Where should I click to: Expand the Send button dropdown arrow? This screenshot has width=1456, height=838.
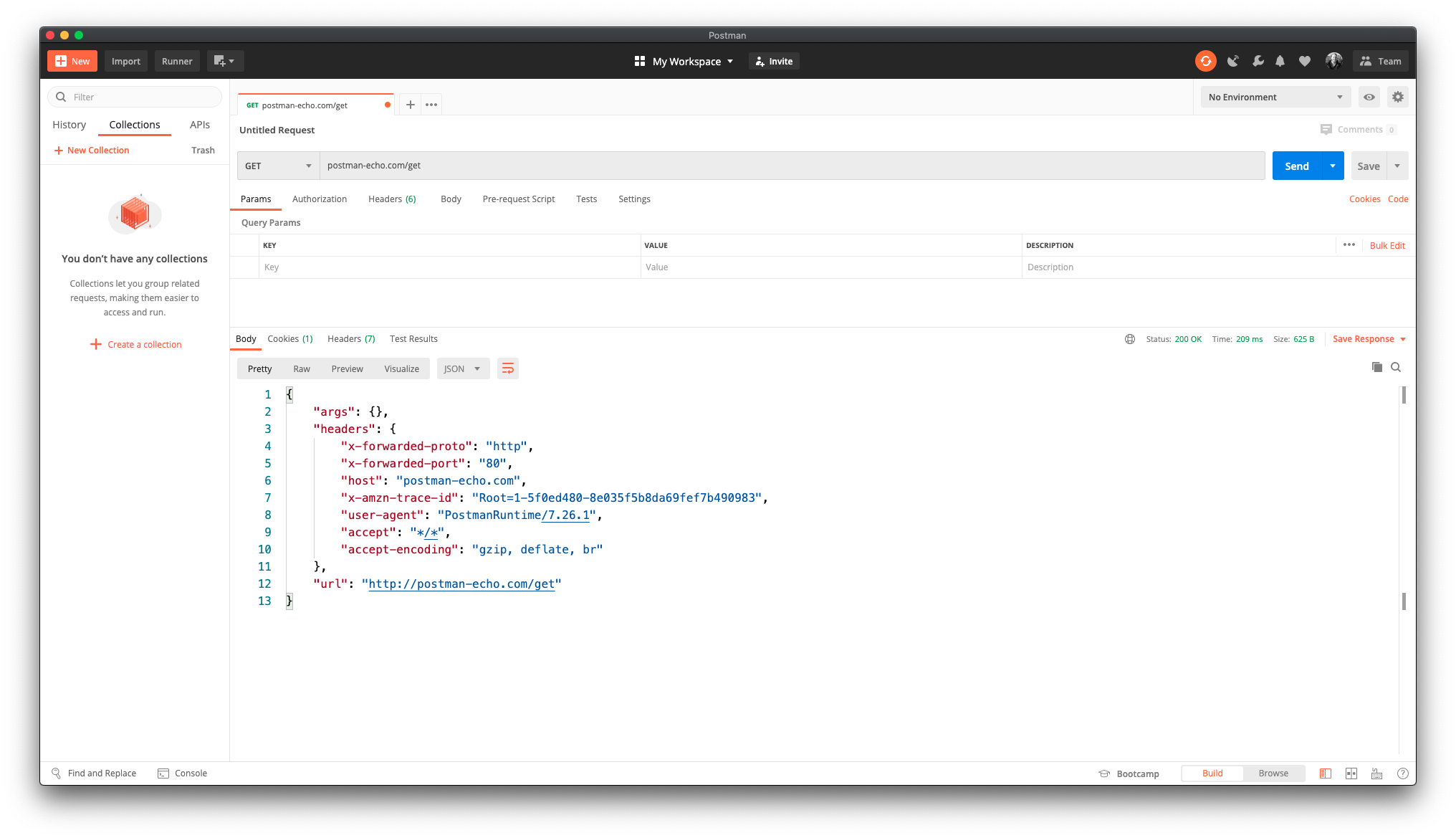1333,166
